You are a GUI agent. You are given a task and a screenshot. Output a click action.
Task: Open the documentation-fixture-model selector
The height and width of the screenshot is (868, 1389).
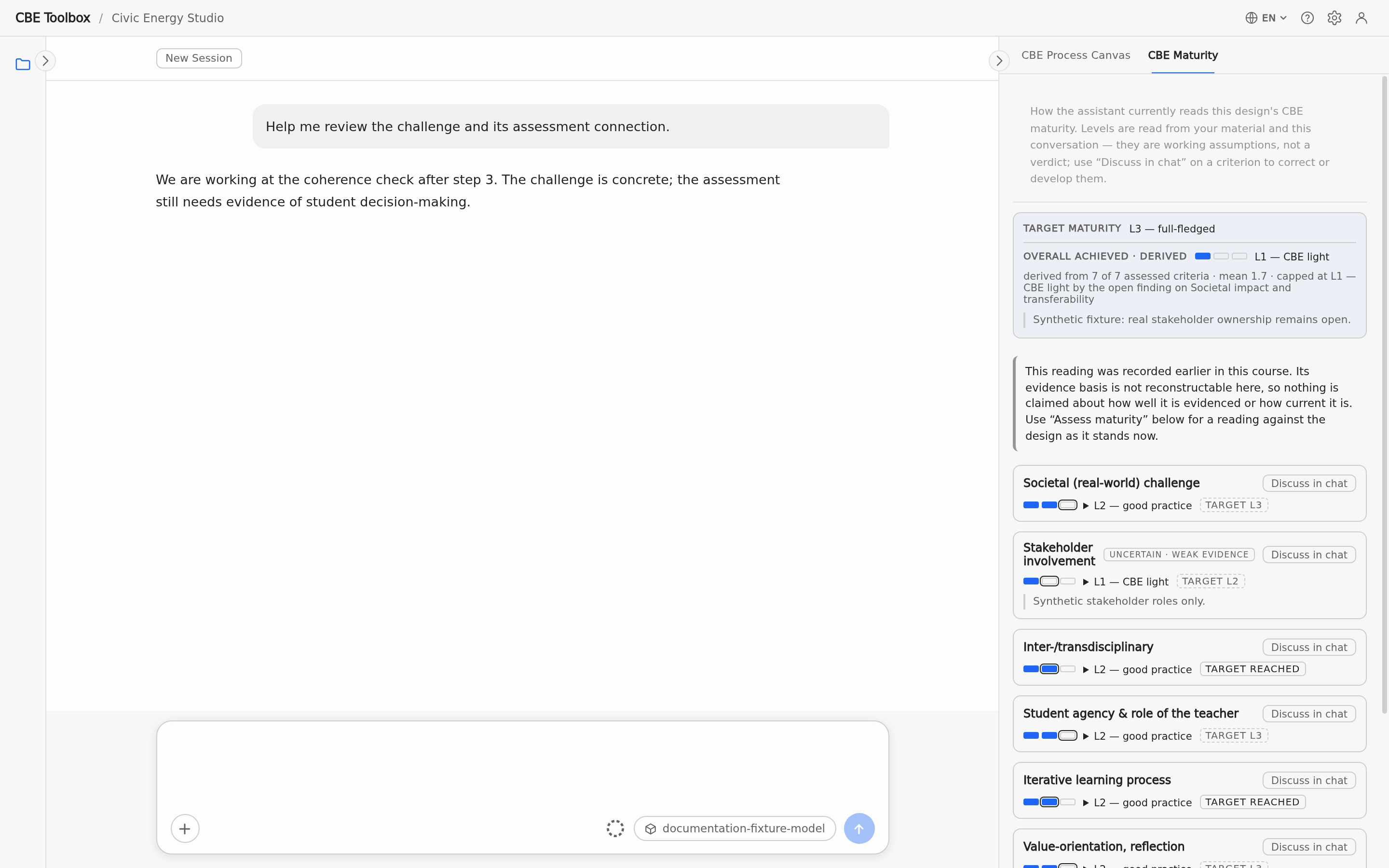[x=735, y=828]
